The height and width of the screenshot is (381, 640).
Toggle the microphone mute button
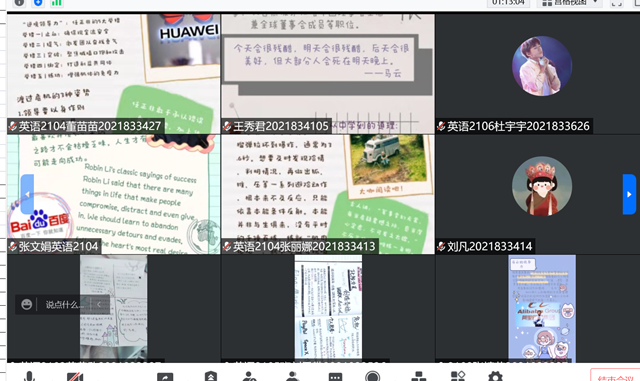click(x=29, y=376)
